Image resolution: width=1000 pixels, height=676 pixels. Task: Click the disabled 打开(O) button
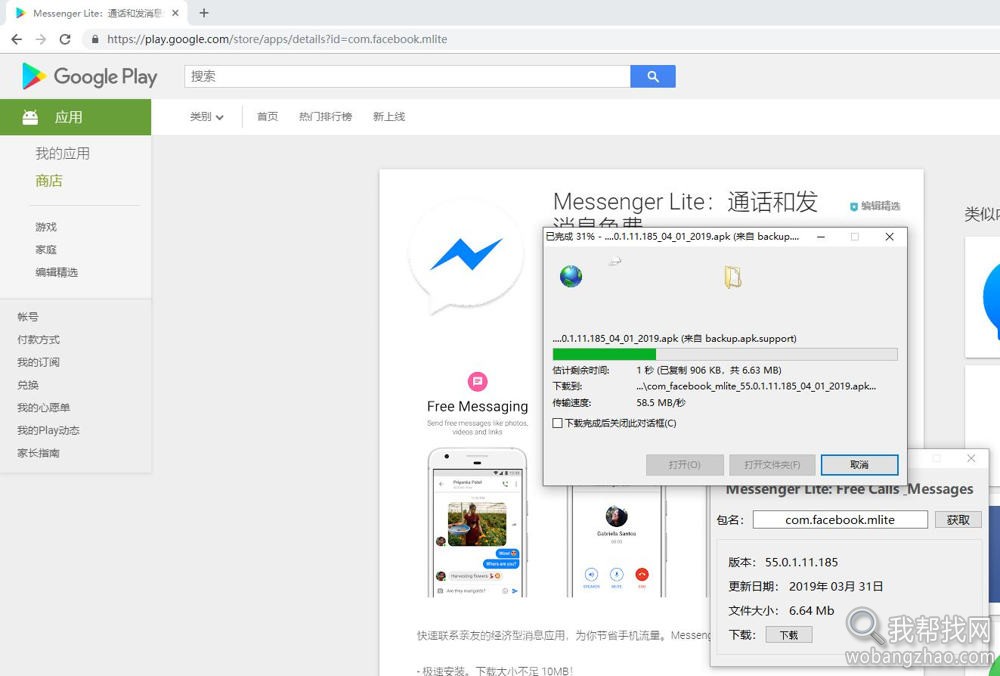[x=684, y=465]
